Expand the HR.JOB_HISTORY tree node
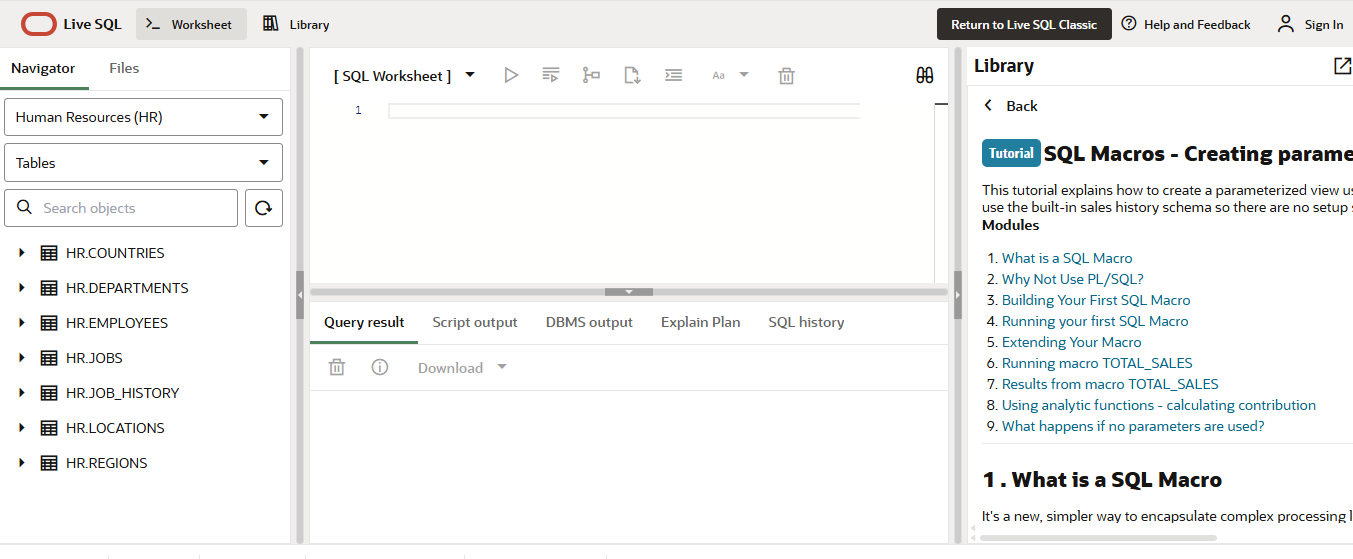The width and height of the screenshot is (1353, 559). coord(22,393)
